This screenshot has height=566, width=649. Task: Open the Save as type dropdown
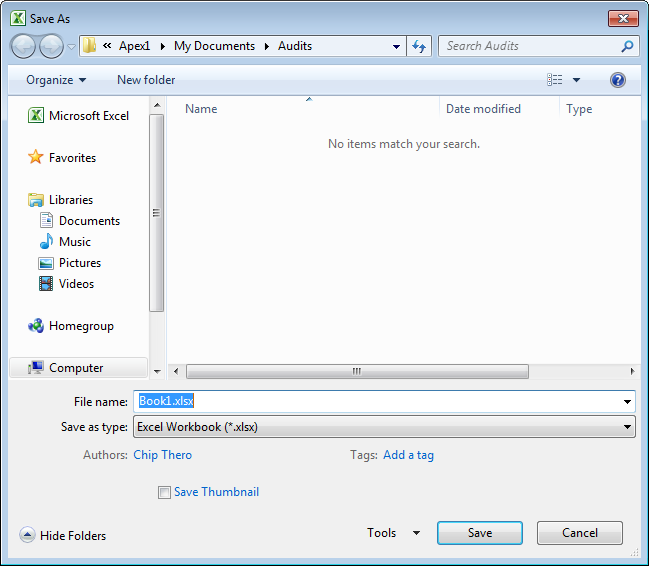coord(385,427)
